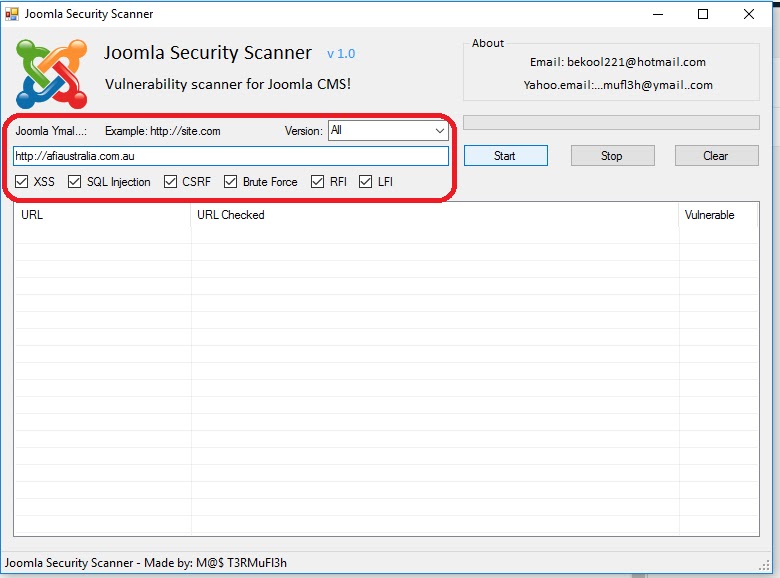Sort by the URL column header
The width and height of the screenshot is (780, 578).
[102, 215]
